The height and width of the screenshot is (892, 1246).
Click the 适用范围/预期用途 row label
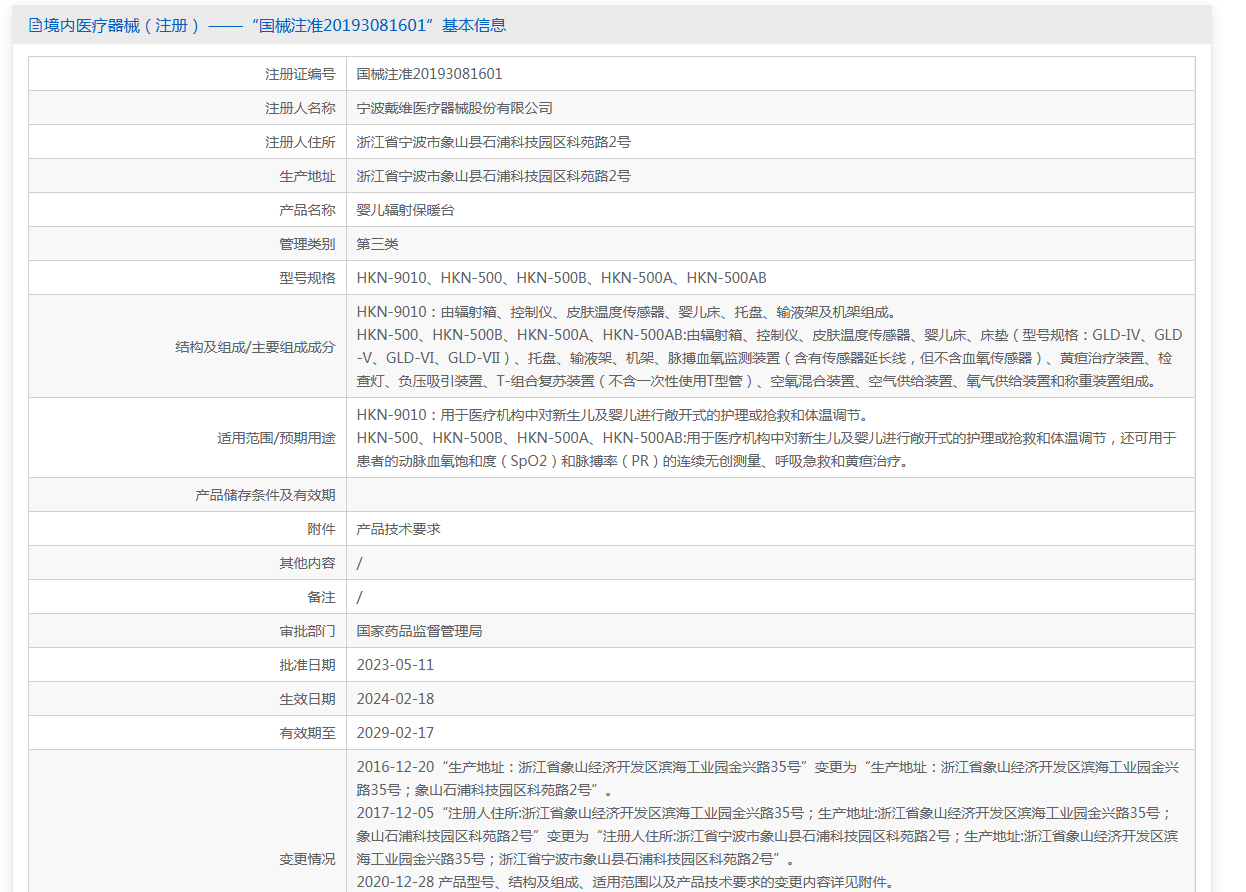(x=276, y=438)
